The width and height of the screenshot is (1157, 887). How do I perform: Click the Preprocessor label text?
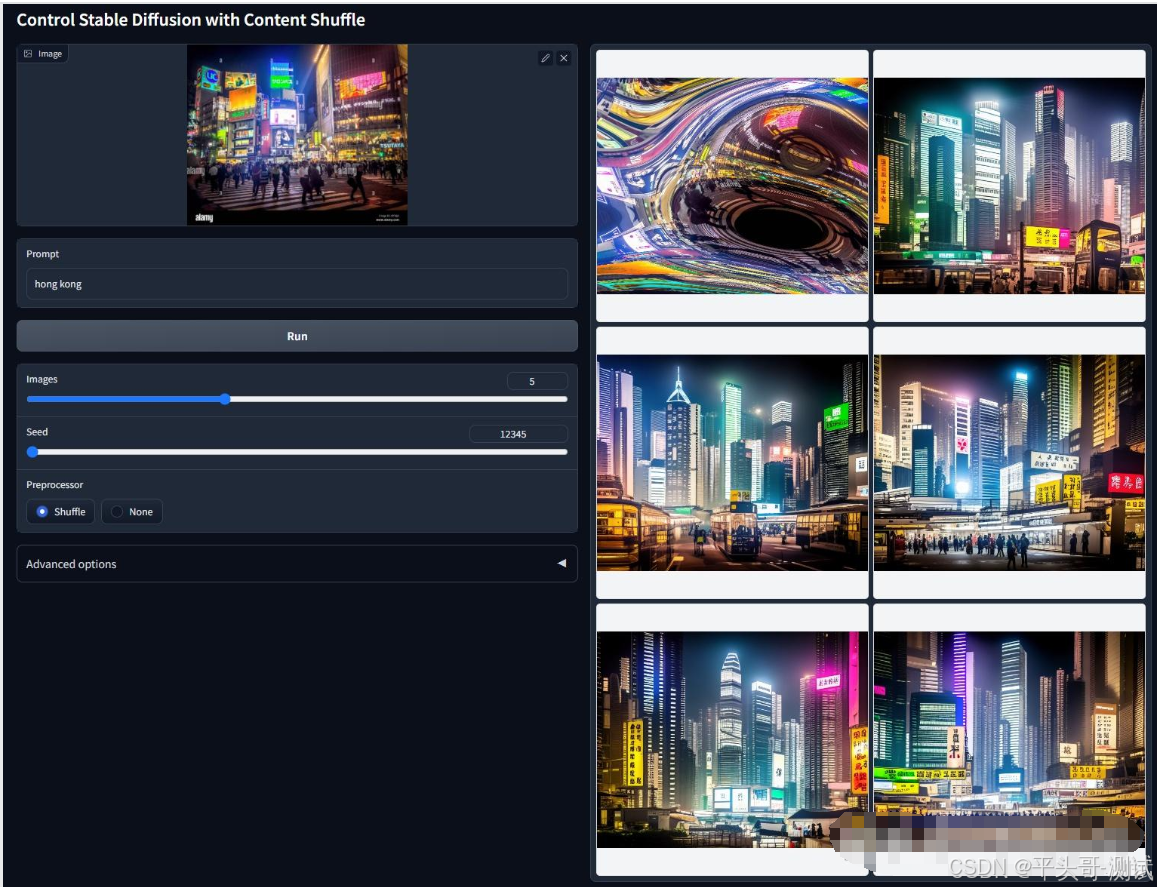coord(55,485)
